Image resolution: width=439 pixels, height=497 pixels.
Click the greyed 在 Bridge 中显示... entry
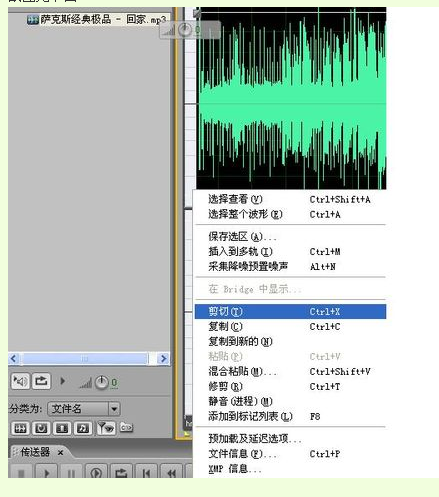click(x=290, y=289)
